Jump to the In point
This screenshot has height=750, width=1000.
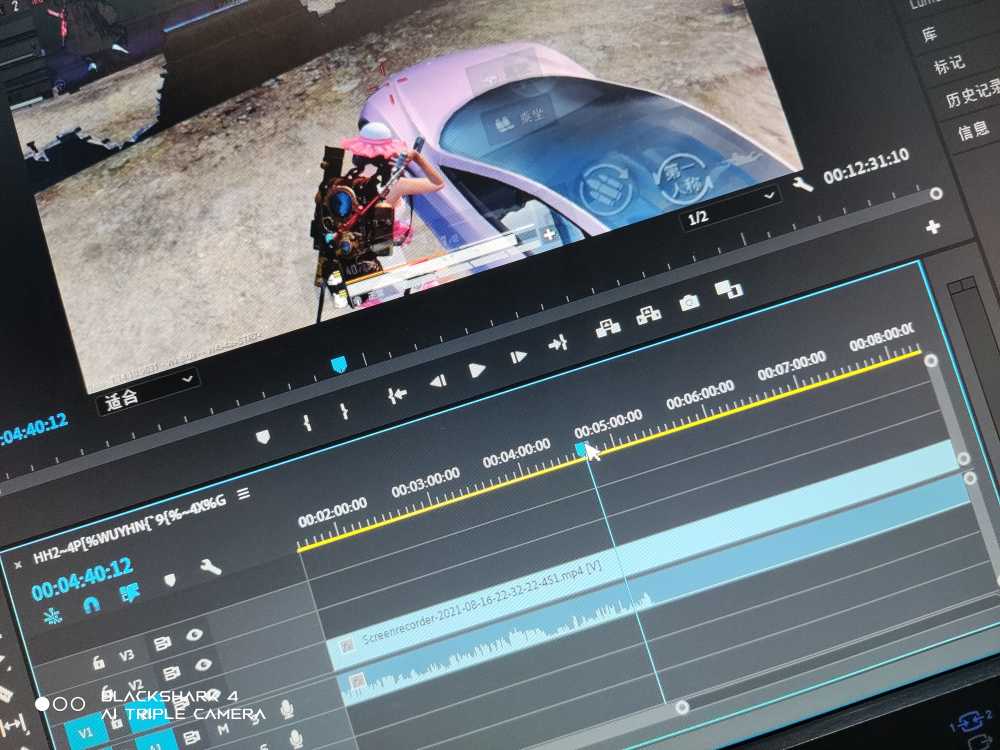tap(397, 395)
